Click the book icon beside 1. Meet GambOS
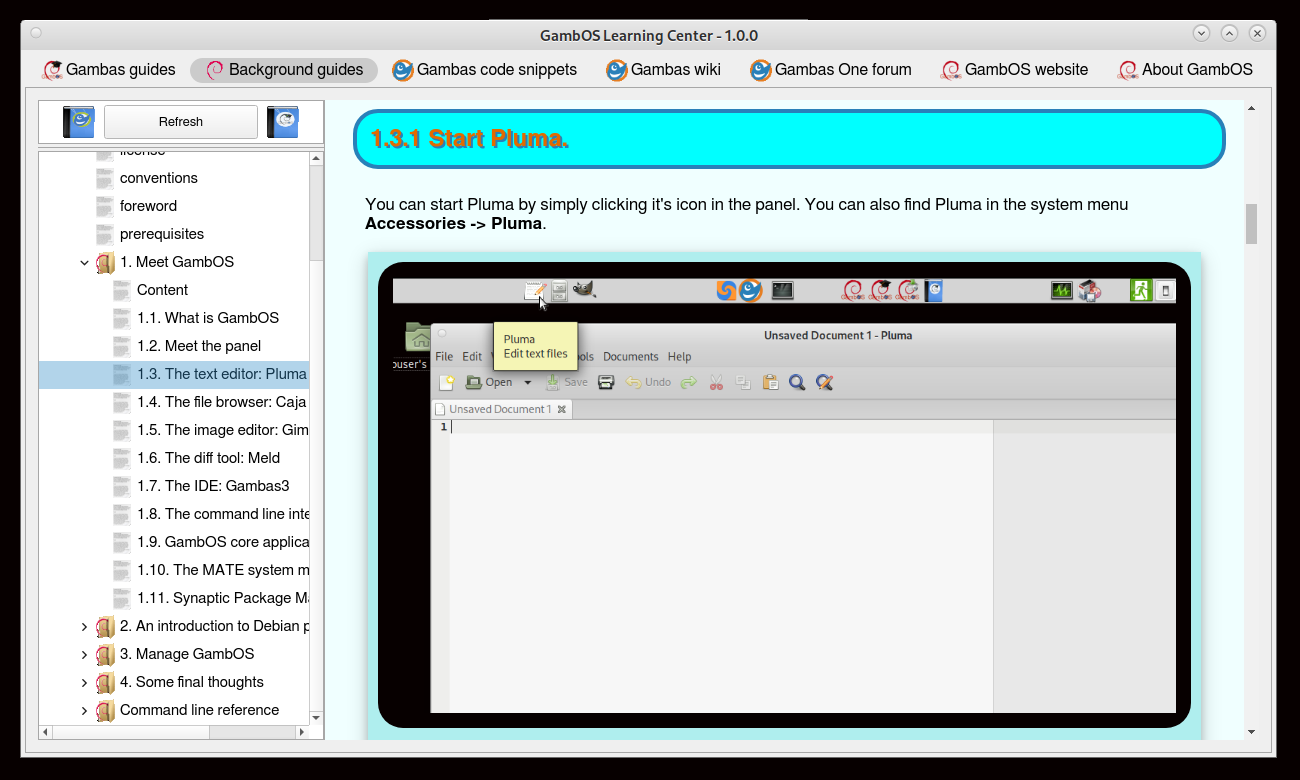 point(105,263)
